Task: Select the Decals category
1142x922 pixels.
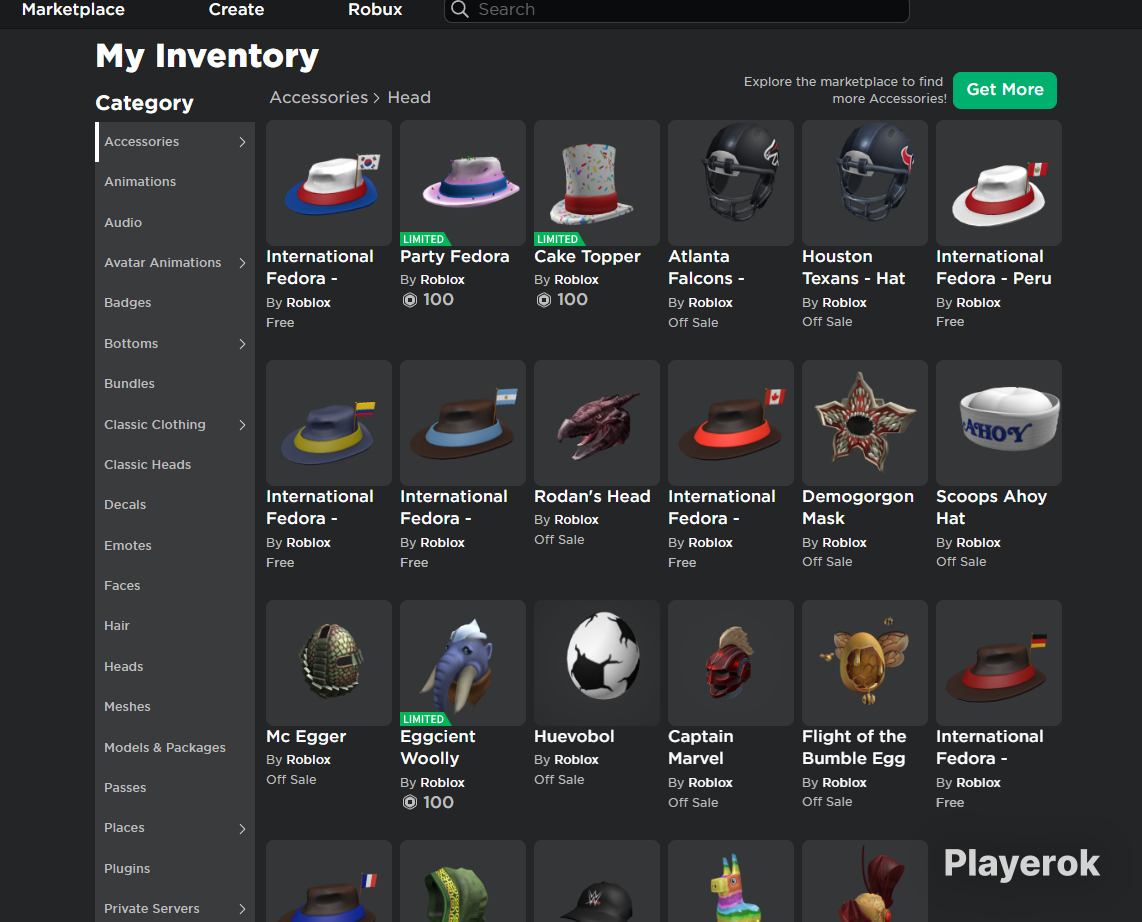Action: pos(125,505)
